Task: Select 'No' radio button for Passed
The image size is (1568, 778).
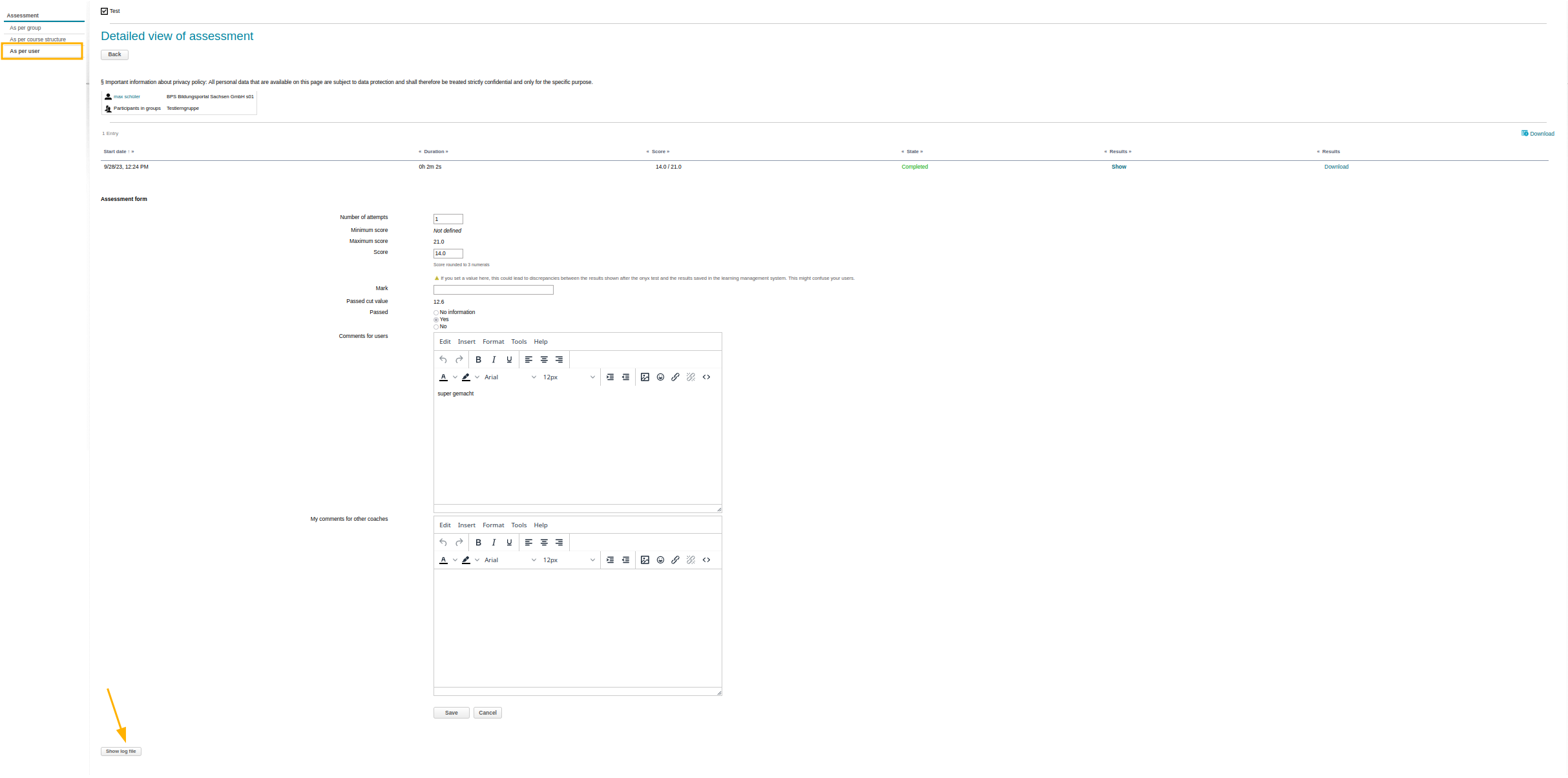Action: point(436,327)
